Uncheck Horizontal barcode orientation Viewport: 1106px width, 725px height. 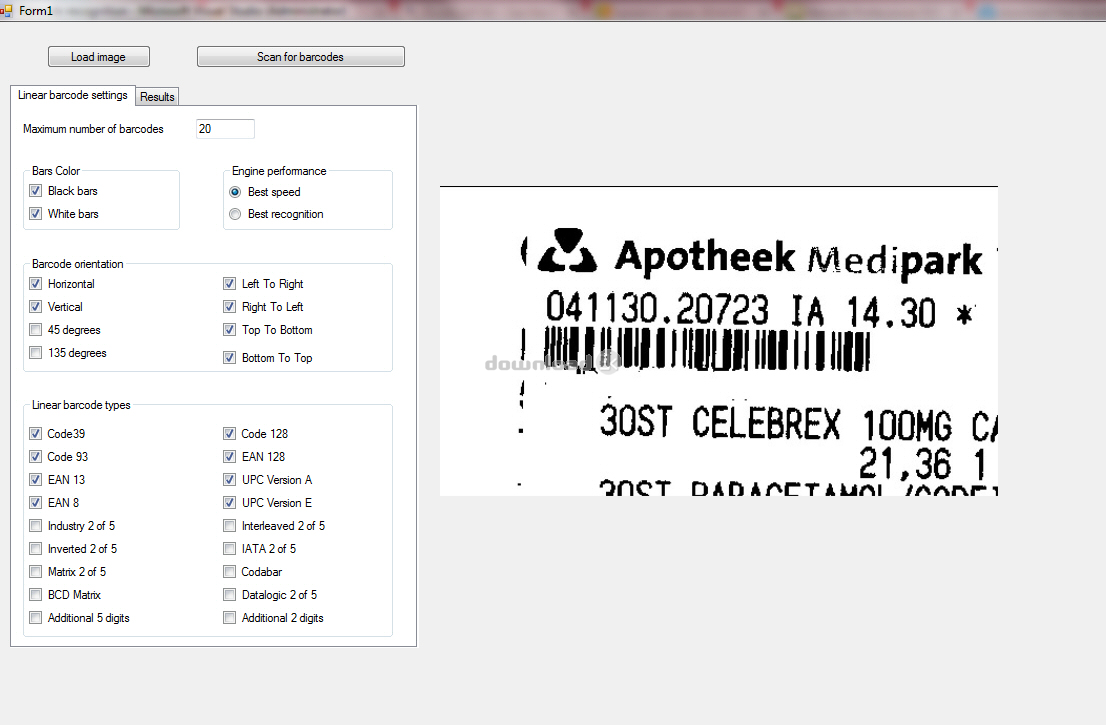[36, 284]
